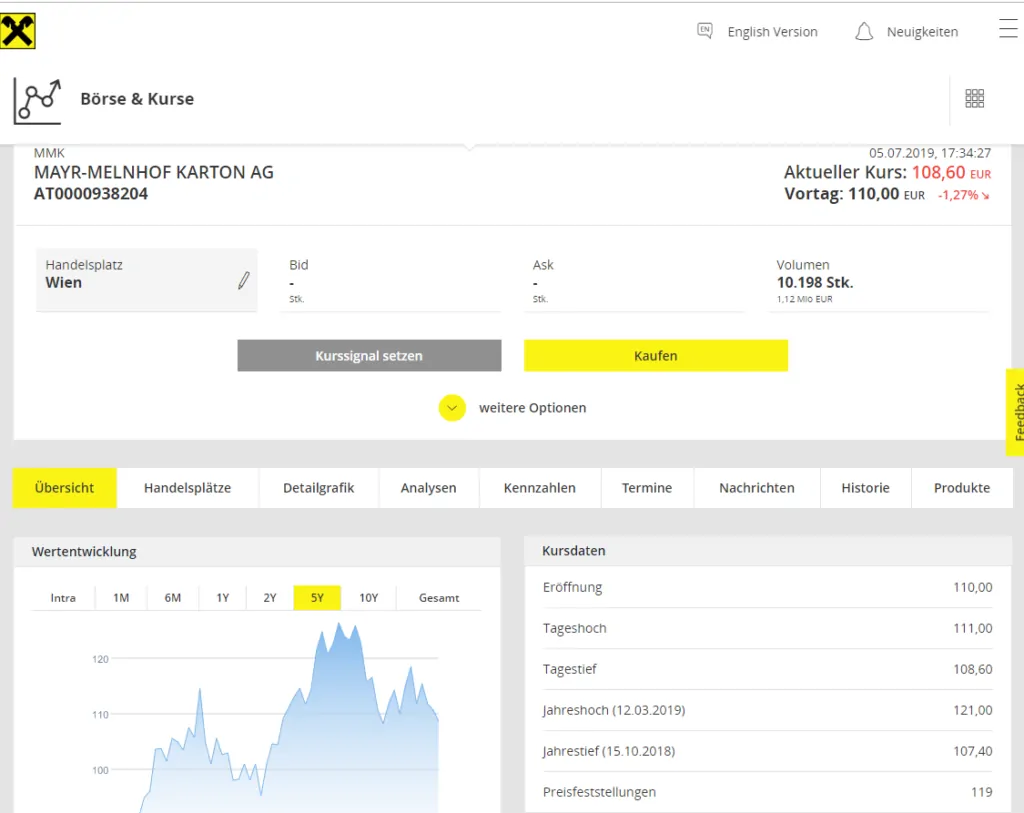
Task: Select the 5Y chart range
Action: [x=317, y=598]
